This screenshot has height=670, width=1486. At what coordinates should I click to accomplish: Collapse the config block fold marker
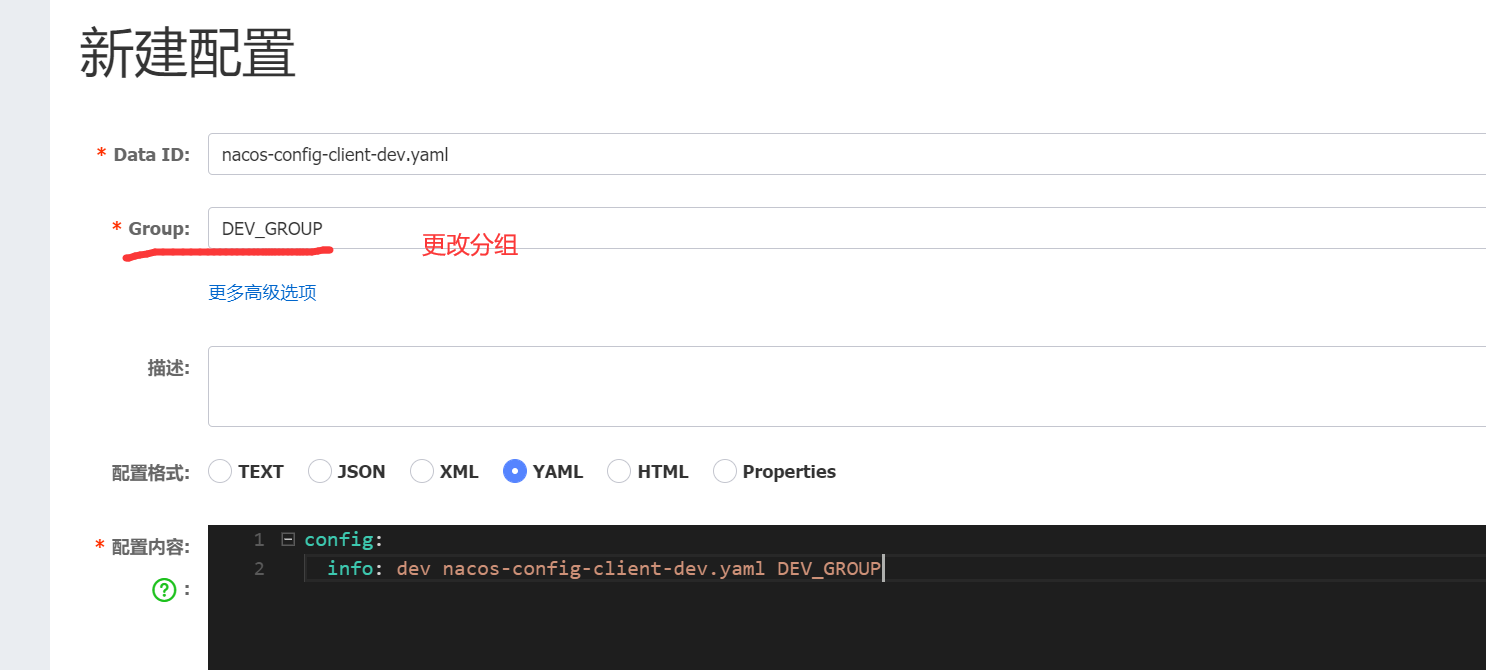point(288,540)
